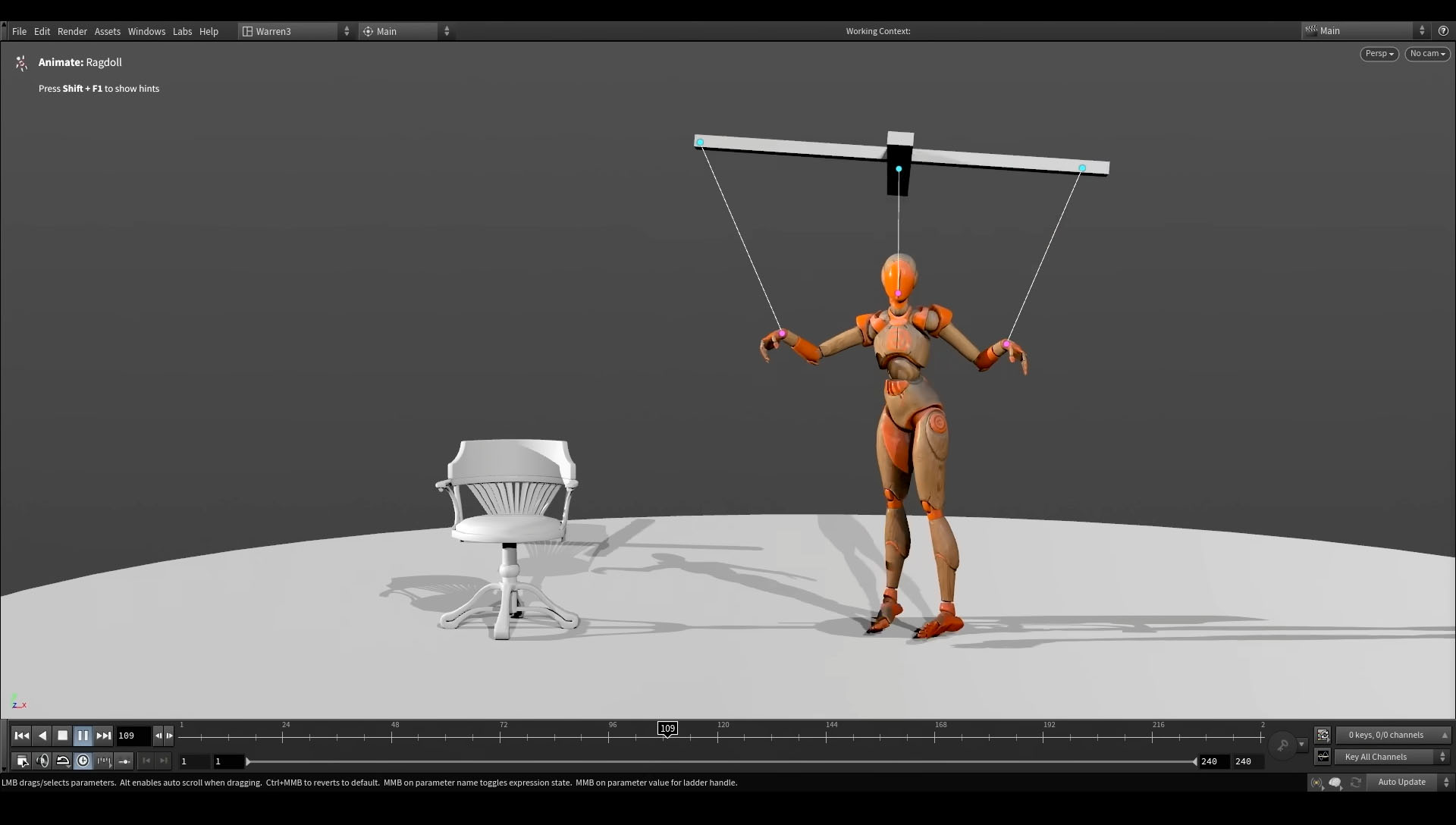1456x825 pixels.
Task: Select the cyan anchor on crossbar left end
Action: pos(700,143)
